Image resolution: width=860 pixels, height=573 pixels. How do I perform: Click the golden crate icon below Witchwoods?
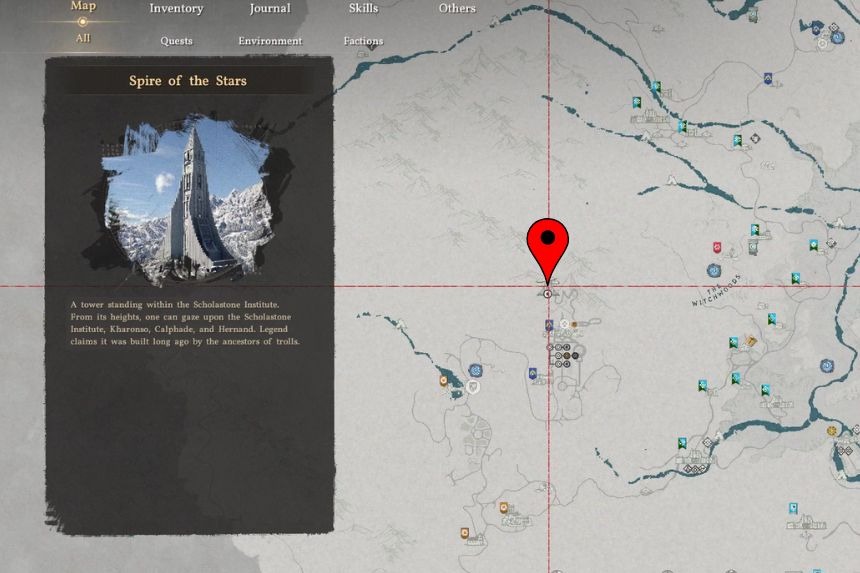752,341
